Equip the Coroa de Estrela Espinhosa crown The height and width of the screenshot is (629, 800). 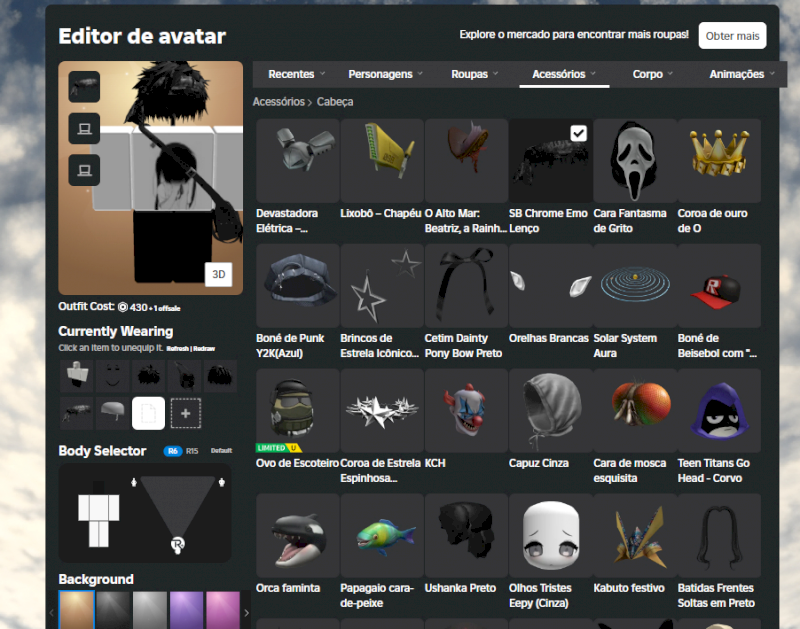click(x=382, y=411)
